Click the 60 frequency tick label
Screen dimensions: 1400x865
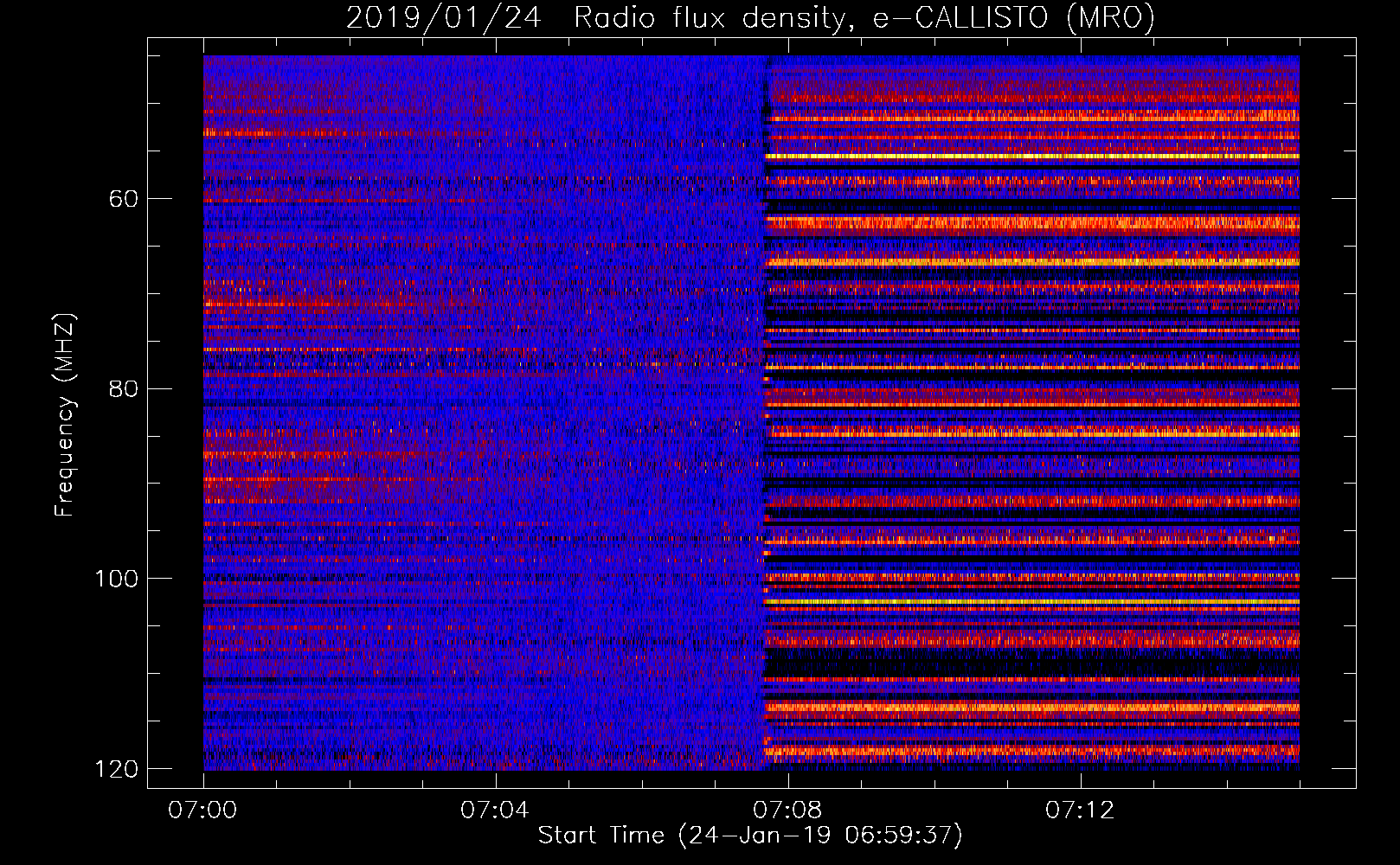124,199
